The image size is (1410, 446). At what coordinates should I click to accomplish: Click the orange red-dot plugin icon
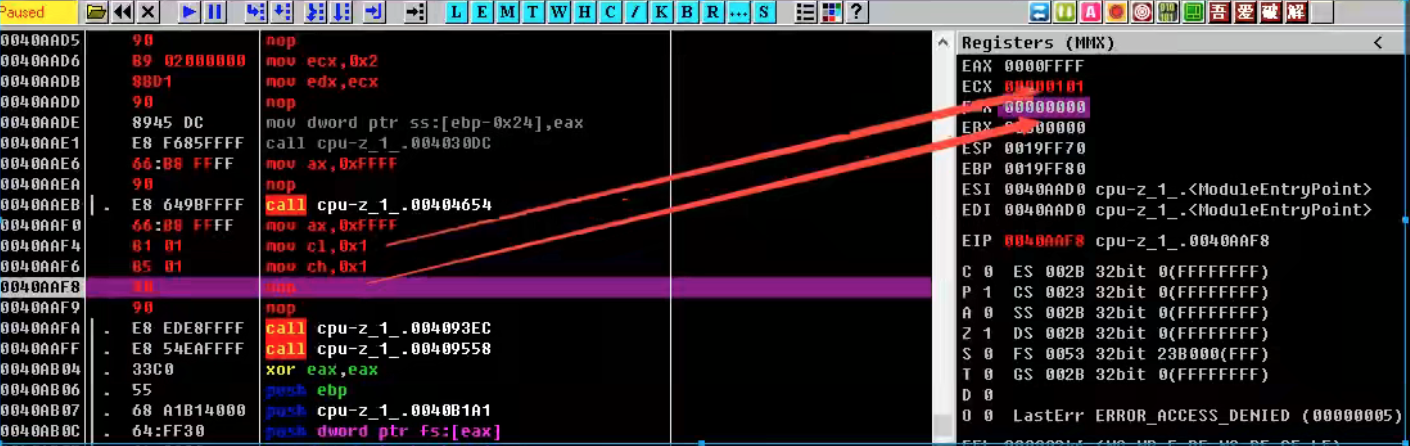(1116, 13)
